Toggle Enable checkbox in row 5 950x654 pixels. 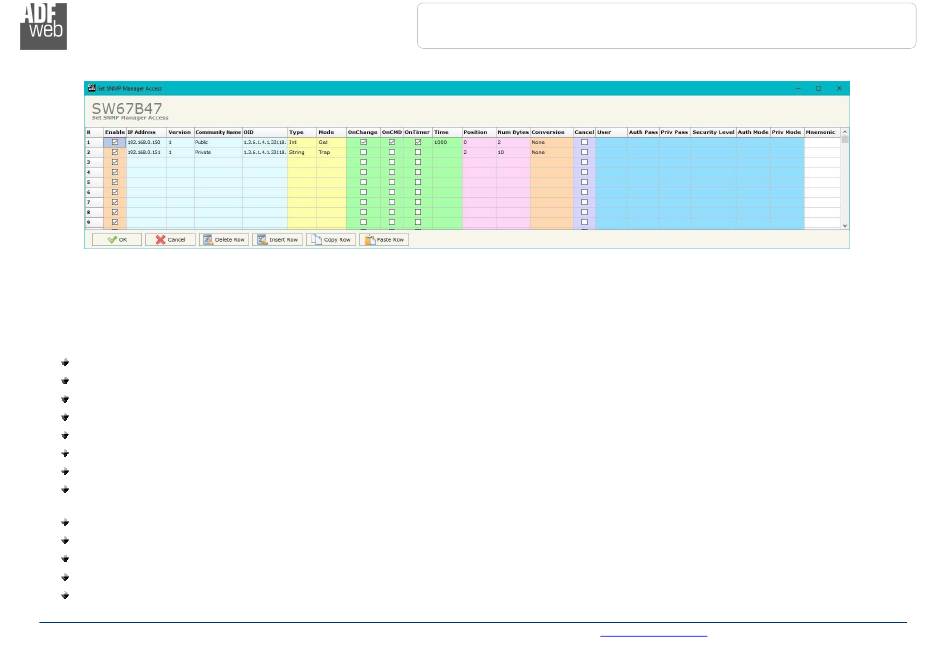point(115,182)
